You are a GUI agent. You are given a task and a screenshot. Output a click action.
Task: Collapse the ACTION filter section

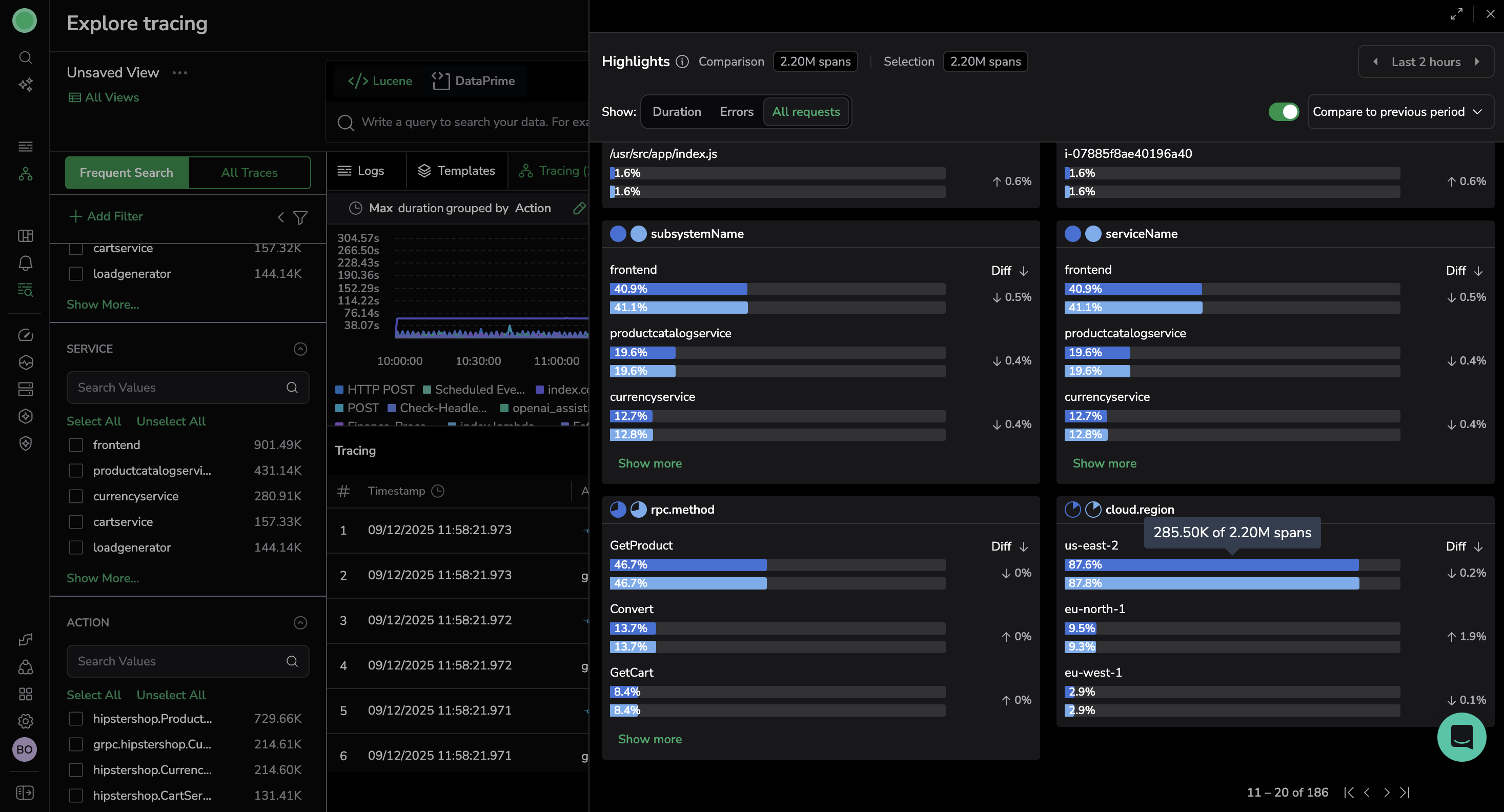300,623
